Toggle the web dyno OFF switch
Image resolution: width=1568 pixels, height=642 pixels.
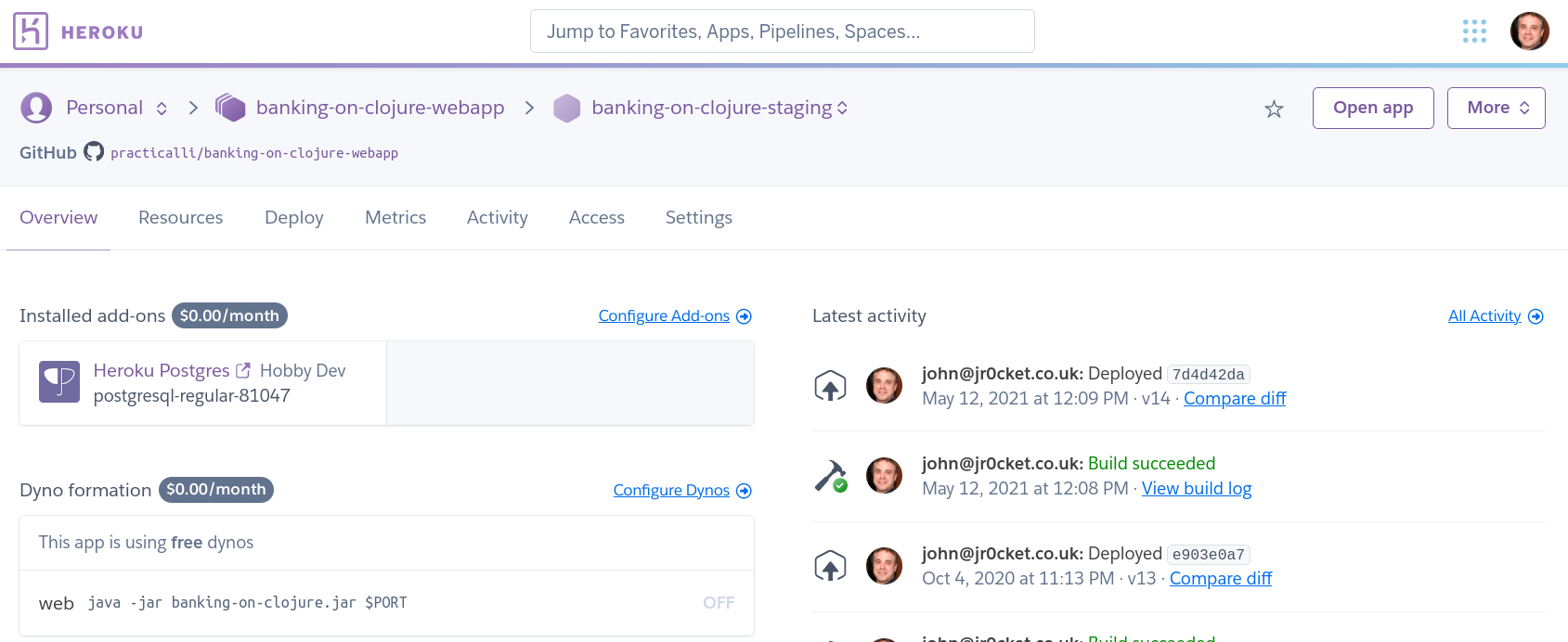click(718, 603)
